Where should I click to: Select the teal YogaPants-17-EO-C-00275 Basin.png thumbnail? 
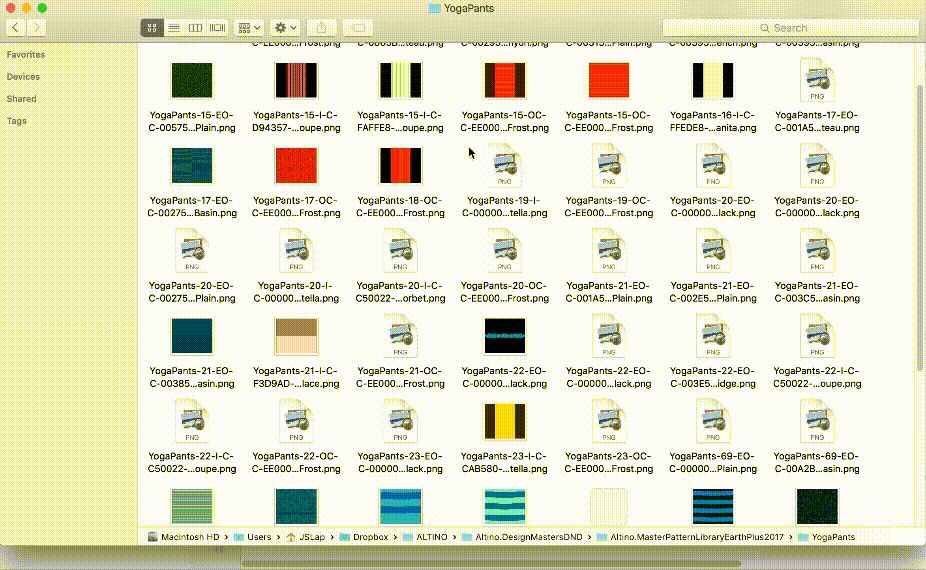192,165
